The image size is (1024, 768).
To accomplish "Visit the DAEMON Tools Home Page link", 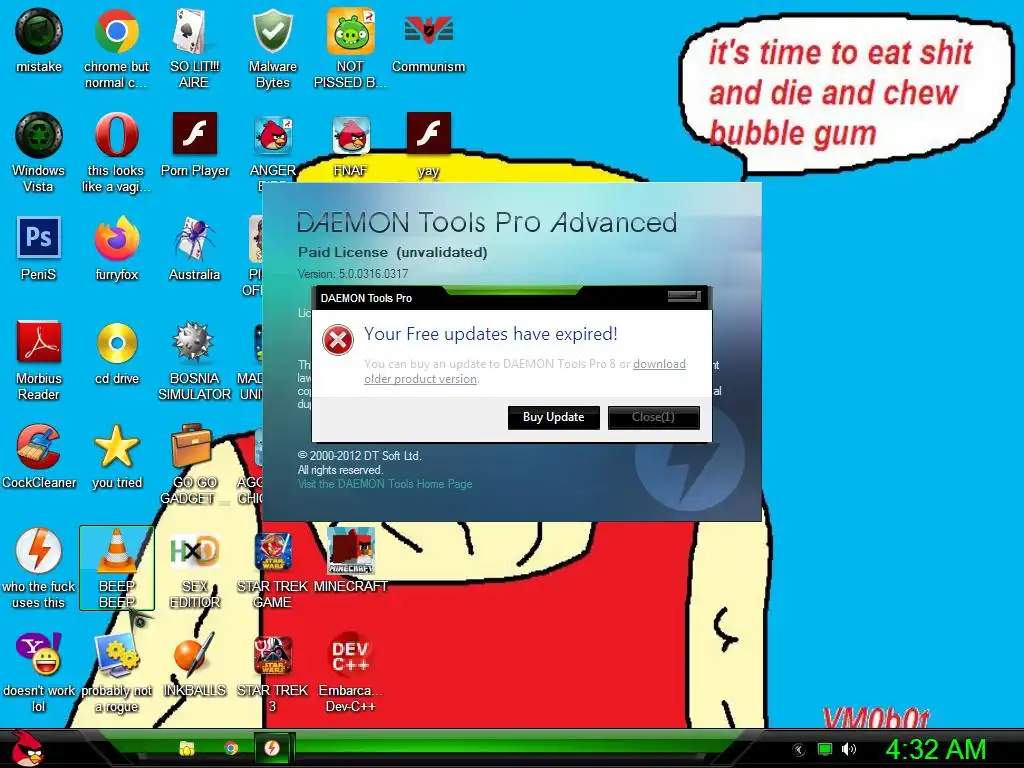I will click(385, 484).
